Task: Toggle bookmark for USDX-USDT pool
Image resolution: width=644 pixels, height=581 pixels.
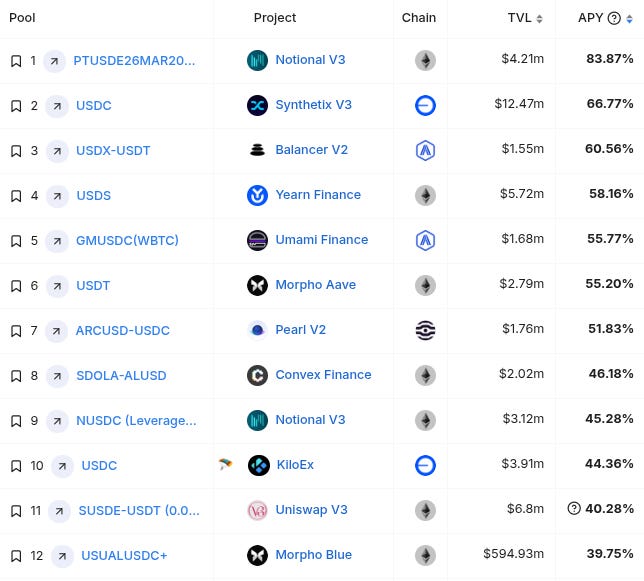Action: coord(16,151)
